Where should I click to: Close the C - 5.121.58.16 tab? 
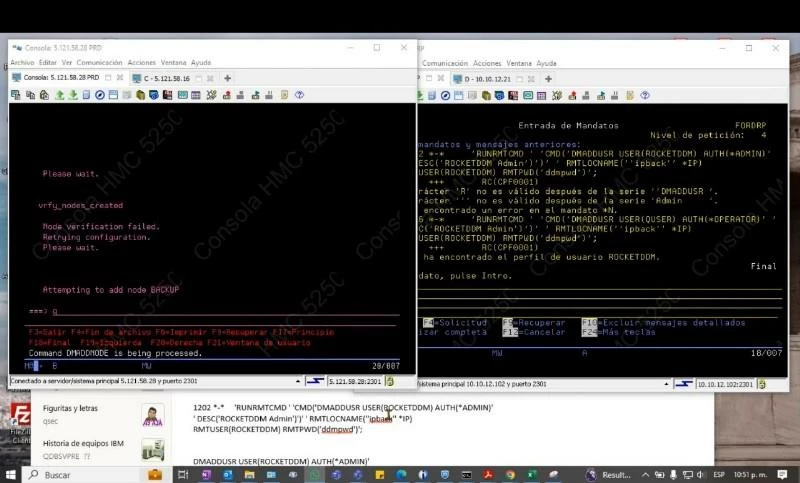210,78
